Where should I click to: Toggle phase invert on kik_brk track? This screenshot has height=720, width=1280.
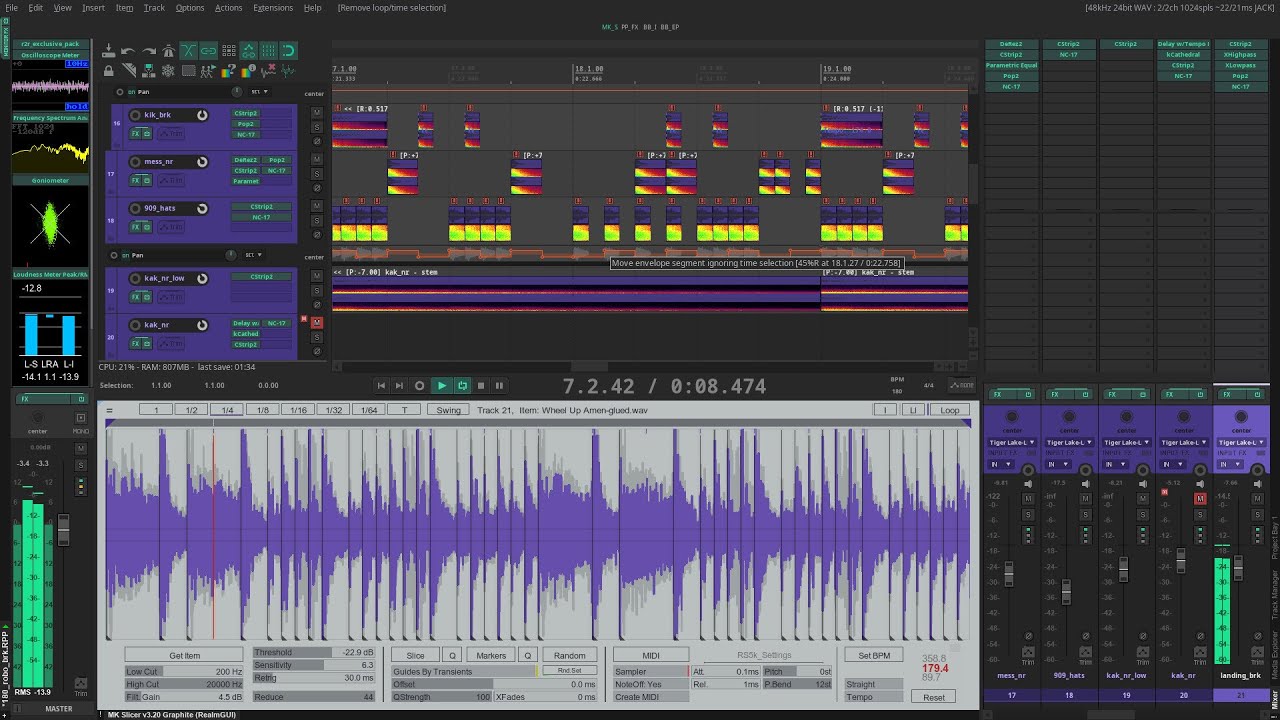click(x=317, y=141)
